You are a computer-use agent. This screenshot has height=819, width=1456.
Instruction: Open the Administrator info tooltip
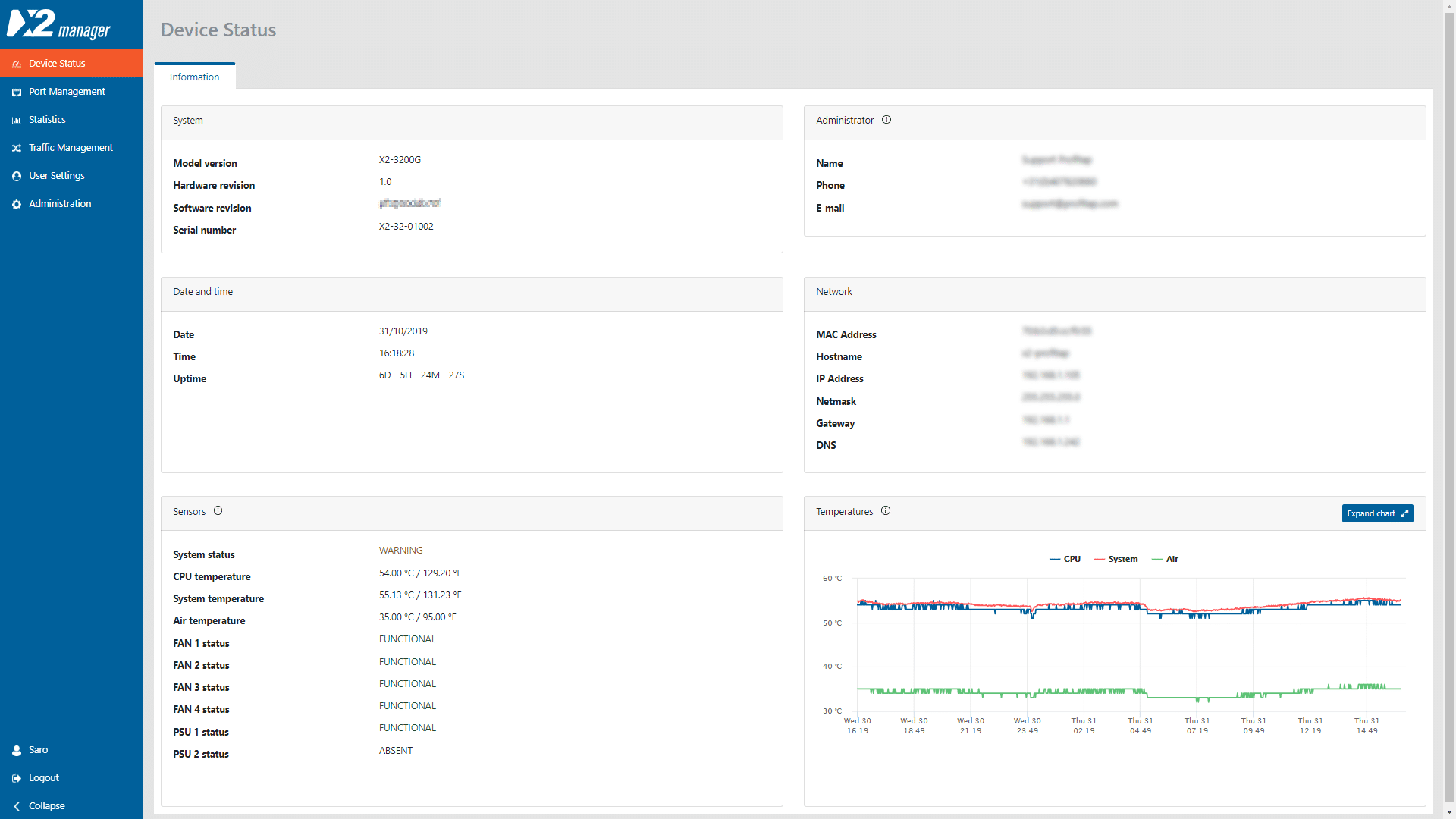point(886,120)
